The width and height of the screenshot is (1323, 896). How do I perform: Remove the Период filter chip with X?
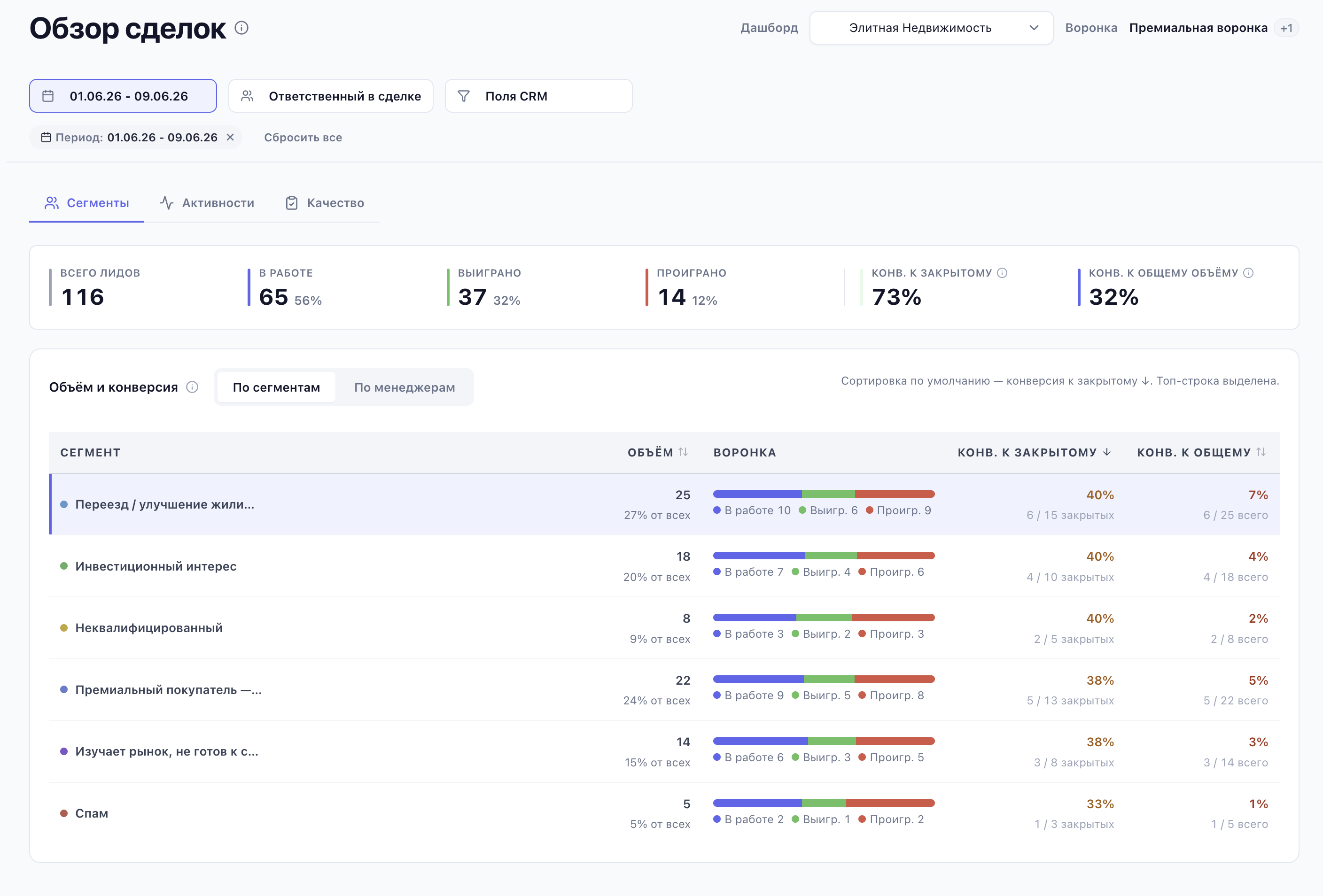[x=231, y=137]
